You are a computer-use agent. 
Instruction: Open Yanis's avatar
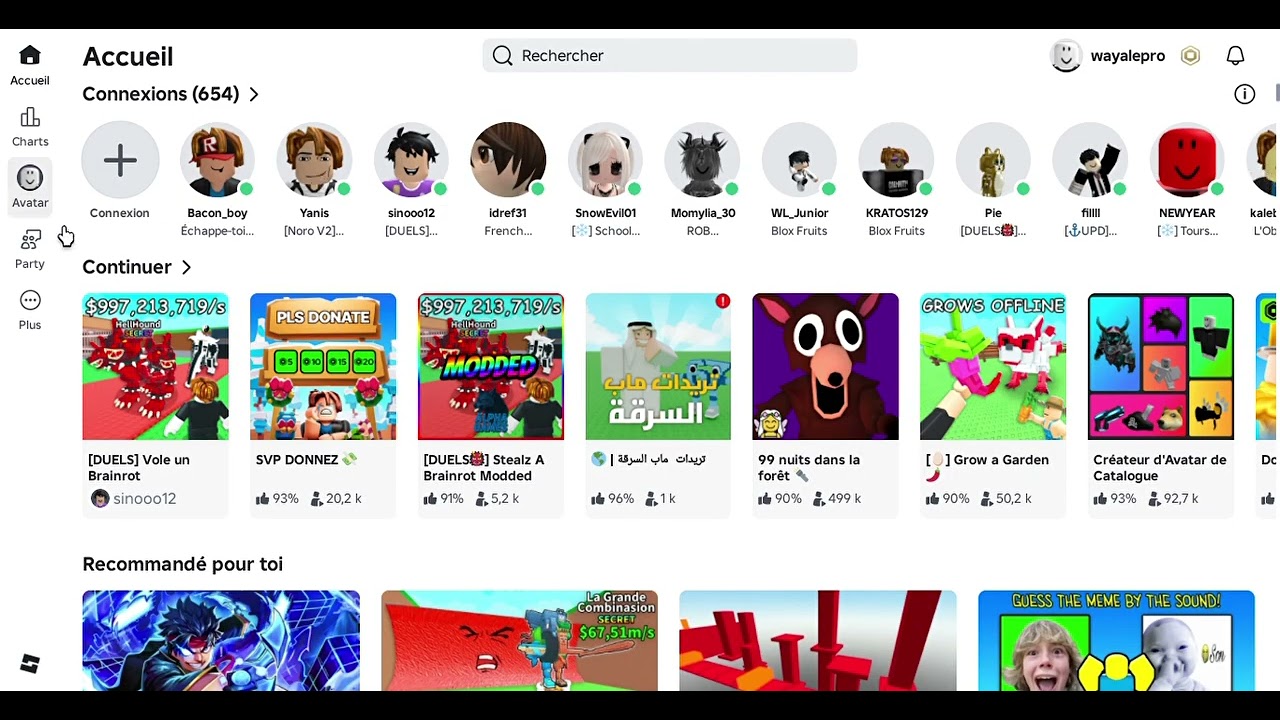[314, 160]
